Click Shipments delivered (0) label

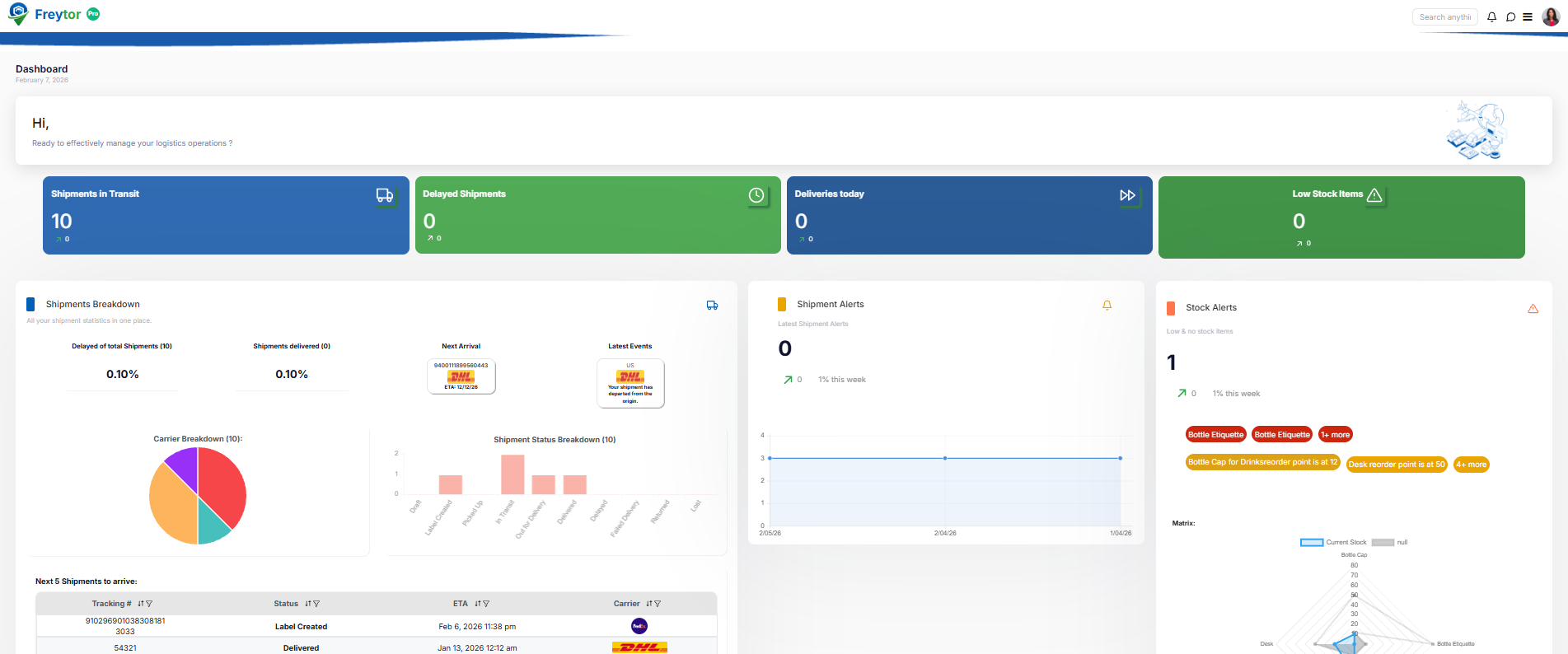tap(292, 346)
